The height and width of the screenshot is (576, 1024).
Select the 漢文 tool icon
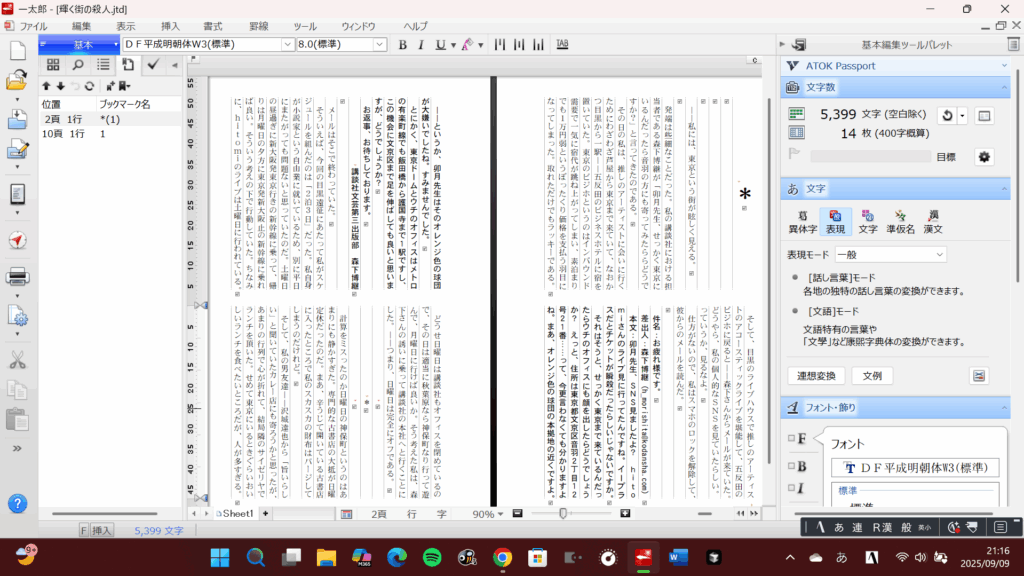933,220
